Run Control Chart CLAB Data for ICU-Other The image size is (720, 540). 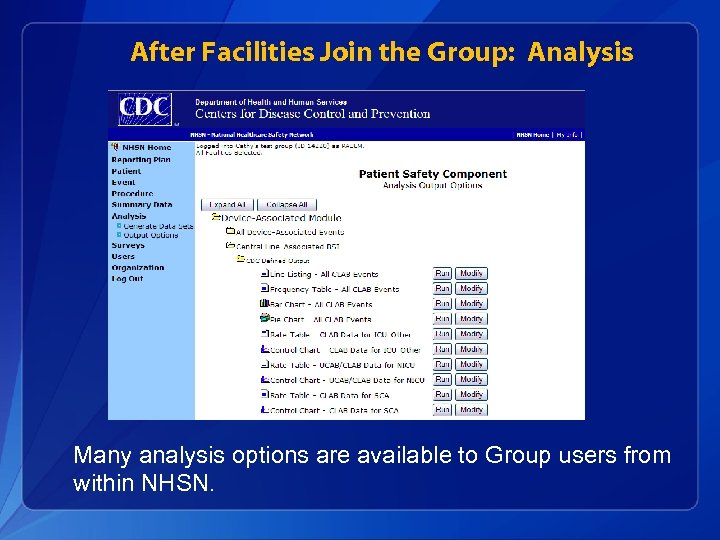pos(442,349)
